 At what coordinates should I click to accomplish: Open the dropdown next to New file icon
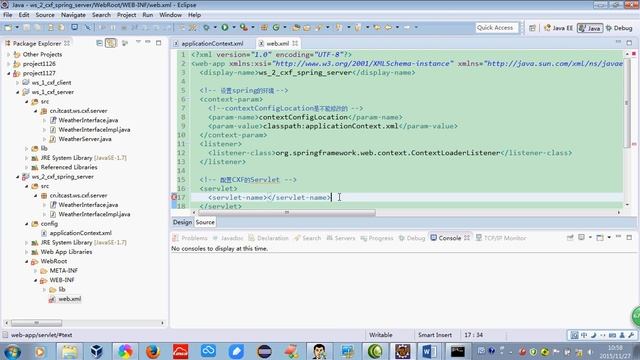[17, 27]
